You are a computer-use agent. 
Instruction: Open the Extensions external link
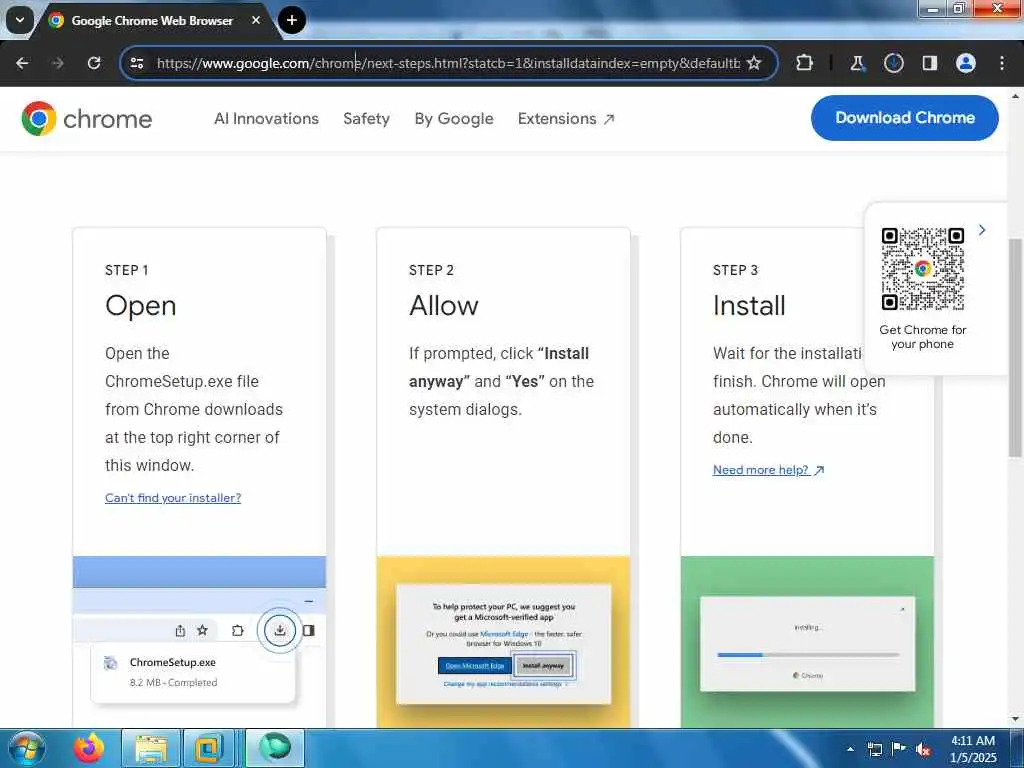pyautogui.click(x=566, y=119)
